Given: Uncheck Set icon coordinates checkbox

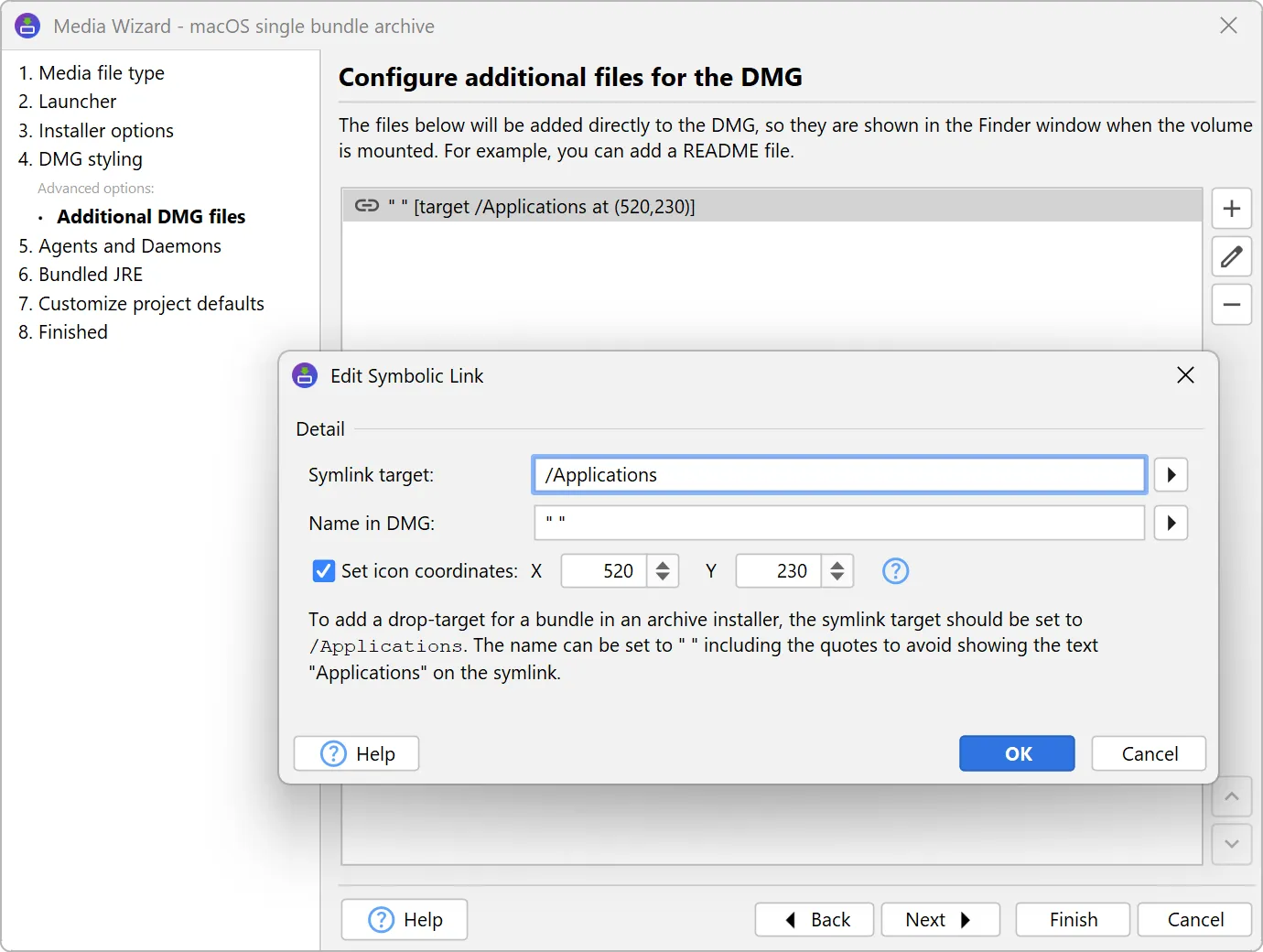Looking at the screenshot, I should click(x=323, y=571).
